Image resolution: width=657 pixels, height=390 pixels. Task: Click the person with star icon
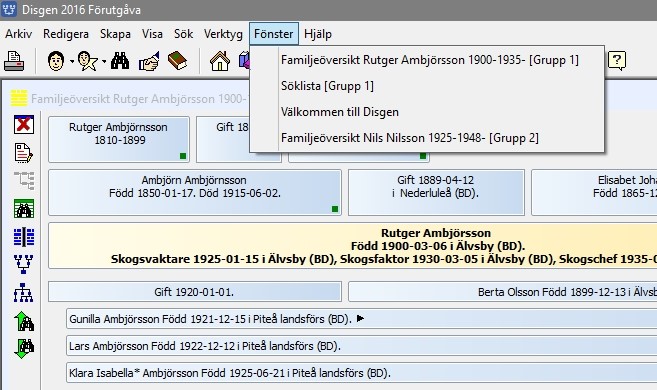click(x=88, y=61)
